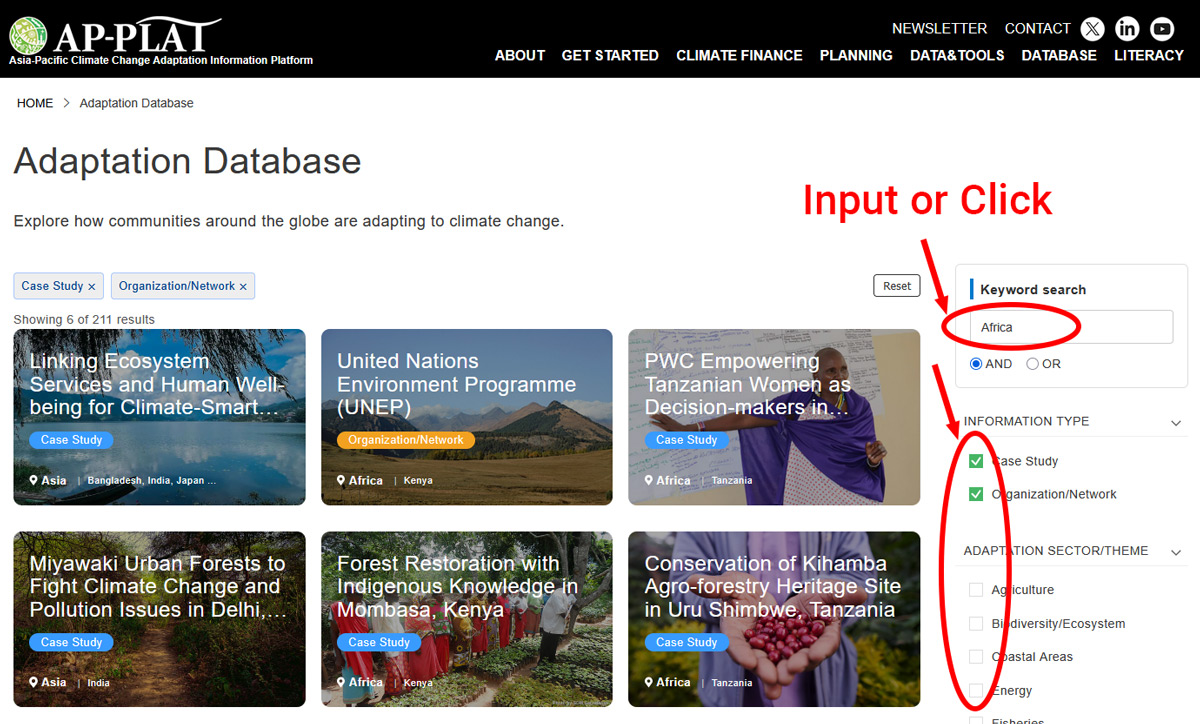Collapse the Adaptation Sector/Theme section
The image size is (1200, 724).
[x=1176, y=552]
